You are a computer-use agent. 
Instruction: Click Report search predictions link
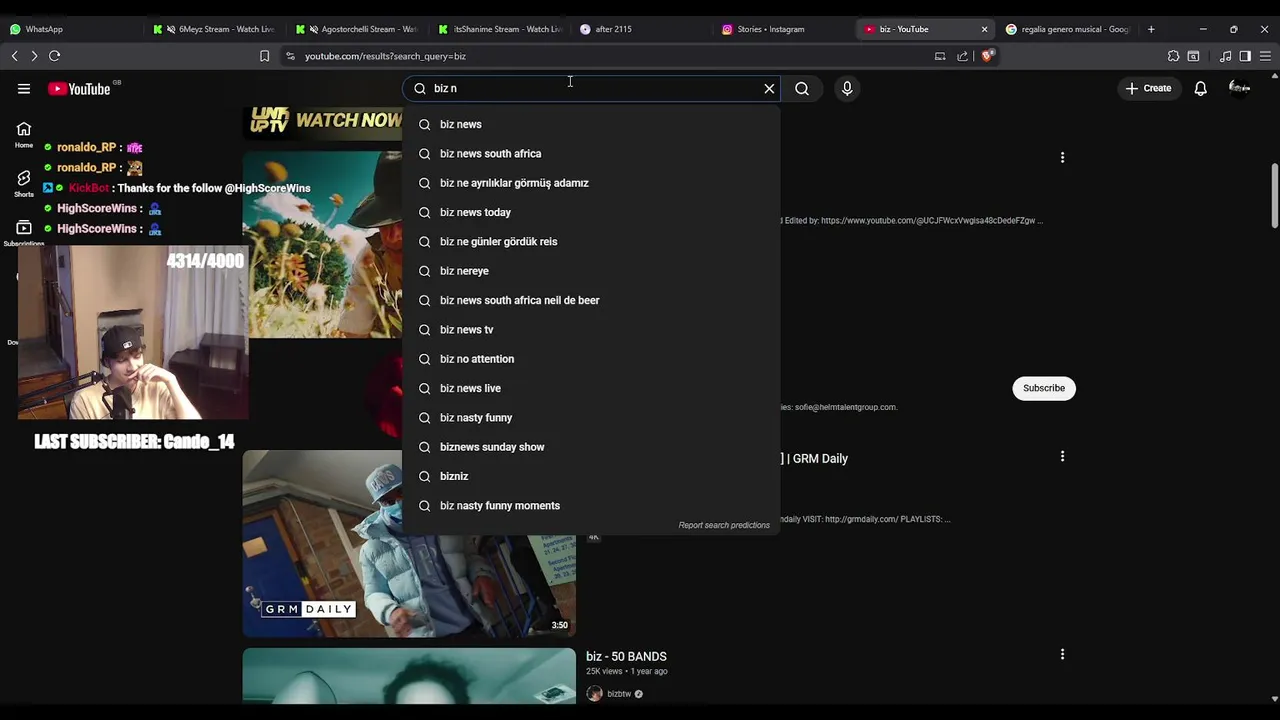[x=724, y=525]
